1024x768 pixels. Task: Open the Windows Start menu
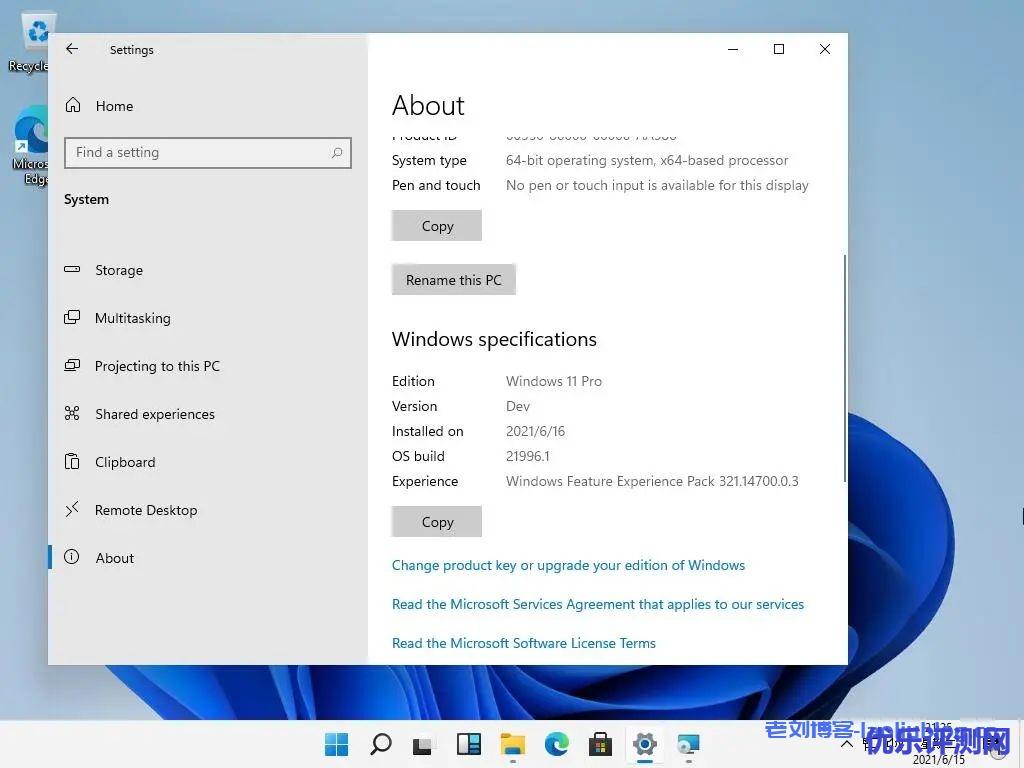(x=337, y=744)
